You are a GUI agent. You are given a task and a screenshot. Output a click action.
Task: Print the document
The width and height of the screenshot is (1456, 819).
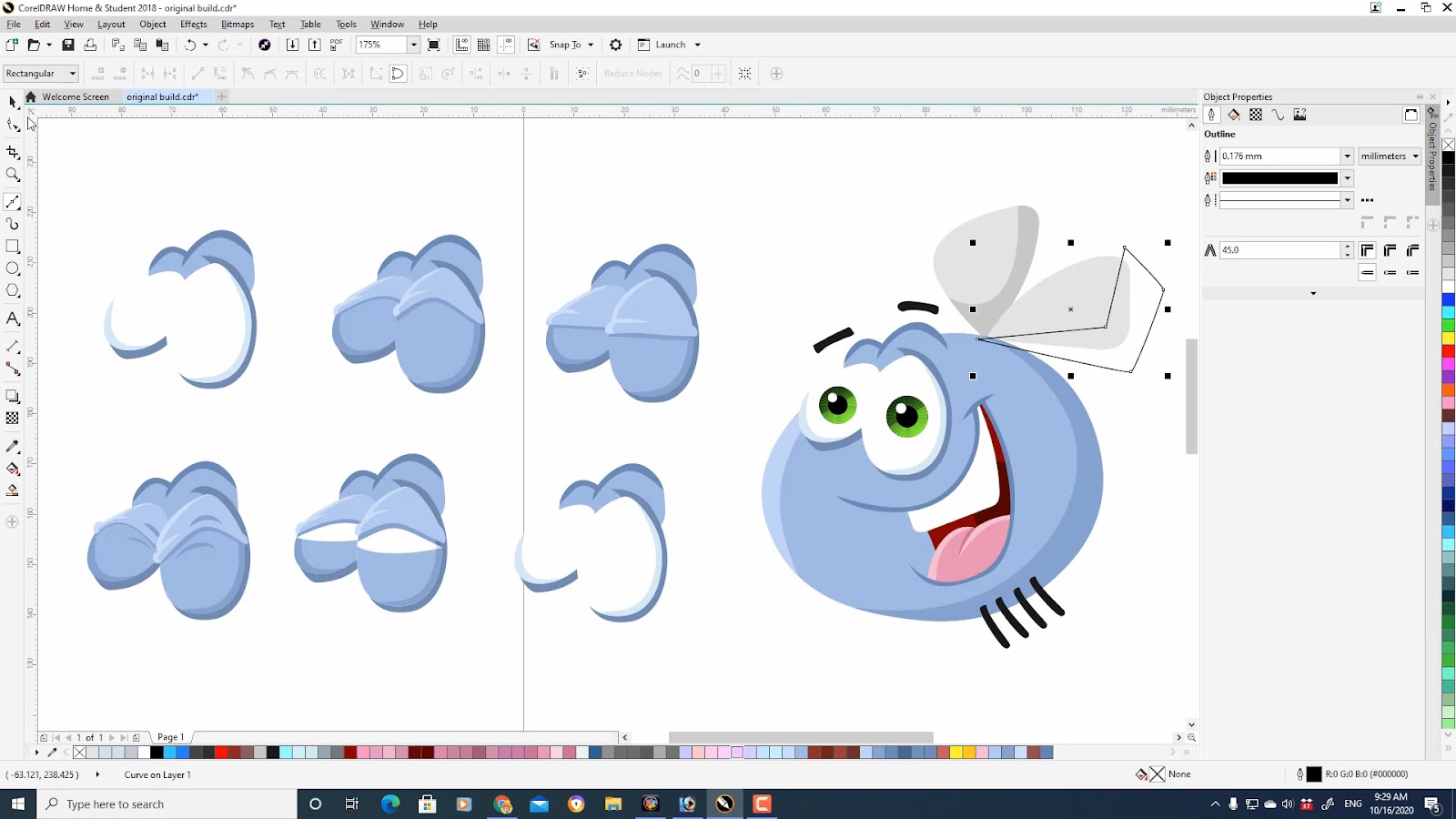click(90, 45)
